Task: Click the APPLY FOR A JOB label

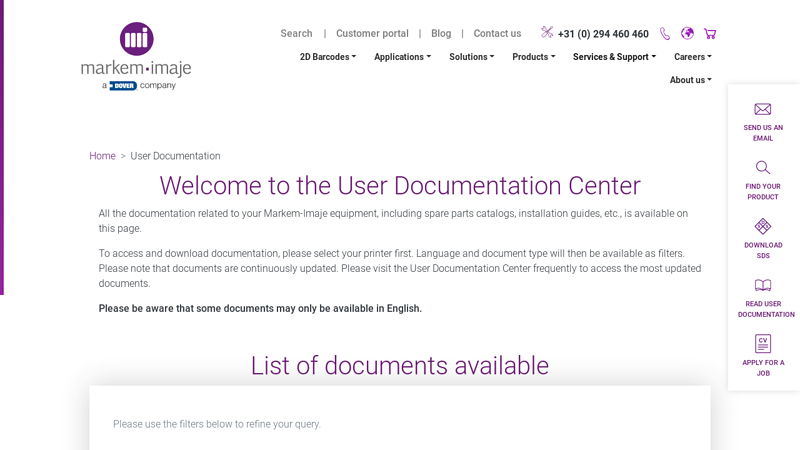Action: tap(763, 367)
